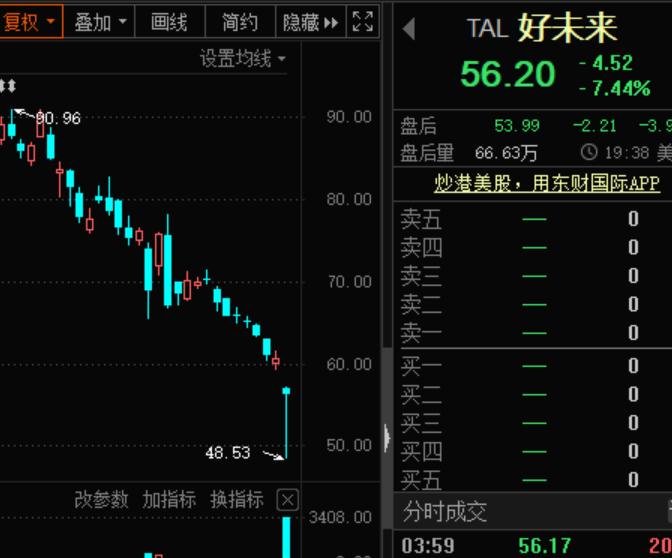
Task: Toggle the 隐藏 hide panel button
Action: click(x=310, y=21)
